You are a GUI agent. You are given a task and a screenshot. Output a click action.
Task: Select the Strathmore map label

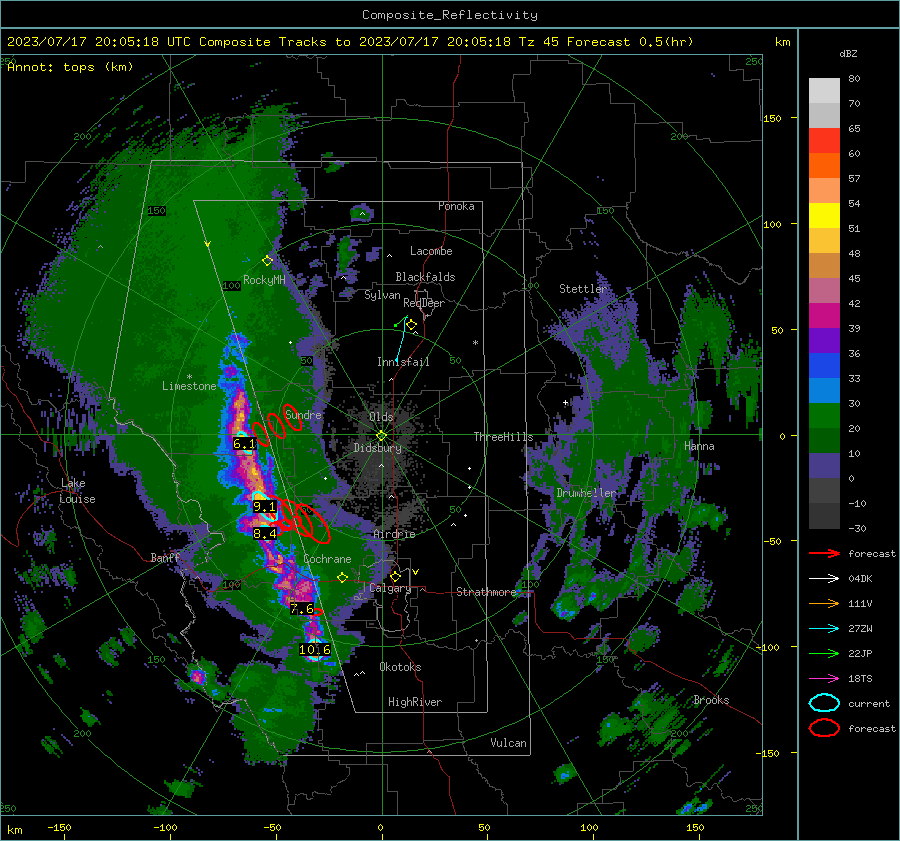tap(486, 592)
